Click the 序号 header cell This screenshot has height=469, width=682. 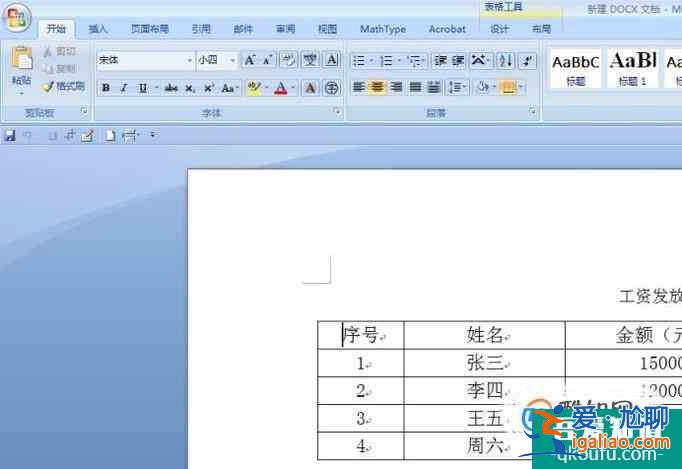361,335
